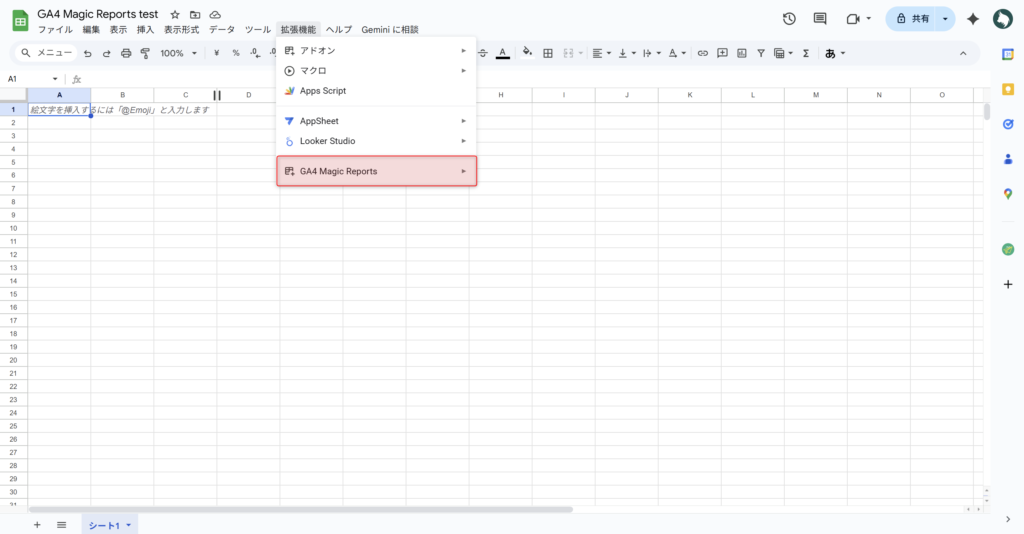Open the table views dropdown icon
The height and width of the screenshot is (534, 1024).
pos(783,54)
